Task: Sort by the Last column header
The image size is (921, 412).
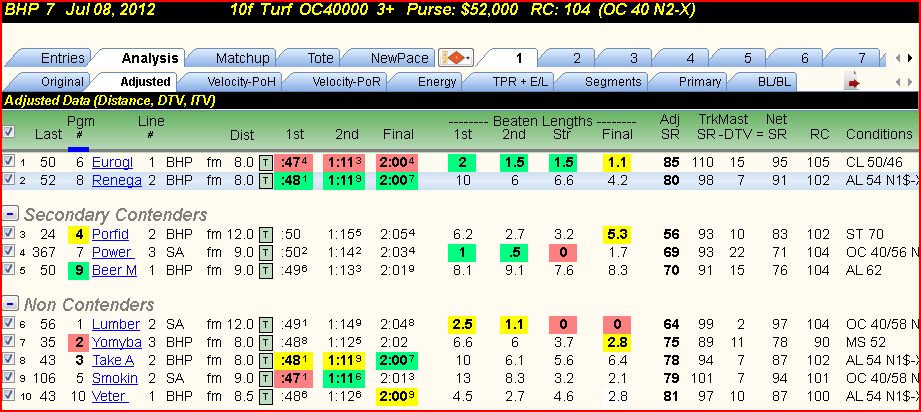Action: (48, 134)
